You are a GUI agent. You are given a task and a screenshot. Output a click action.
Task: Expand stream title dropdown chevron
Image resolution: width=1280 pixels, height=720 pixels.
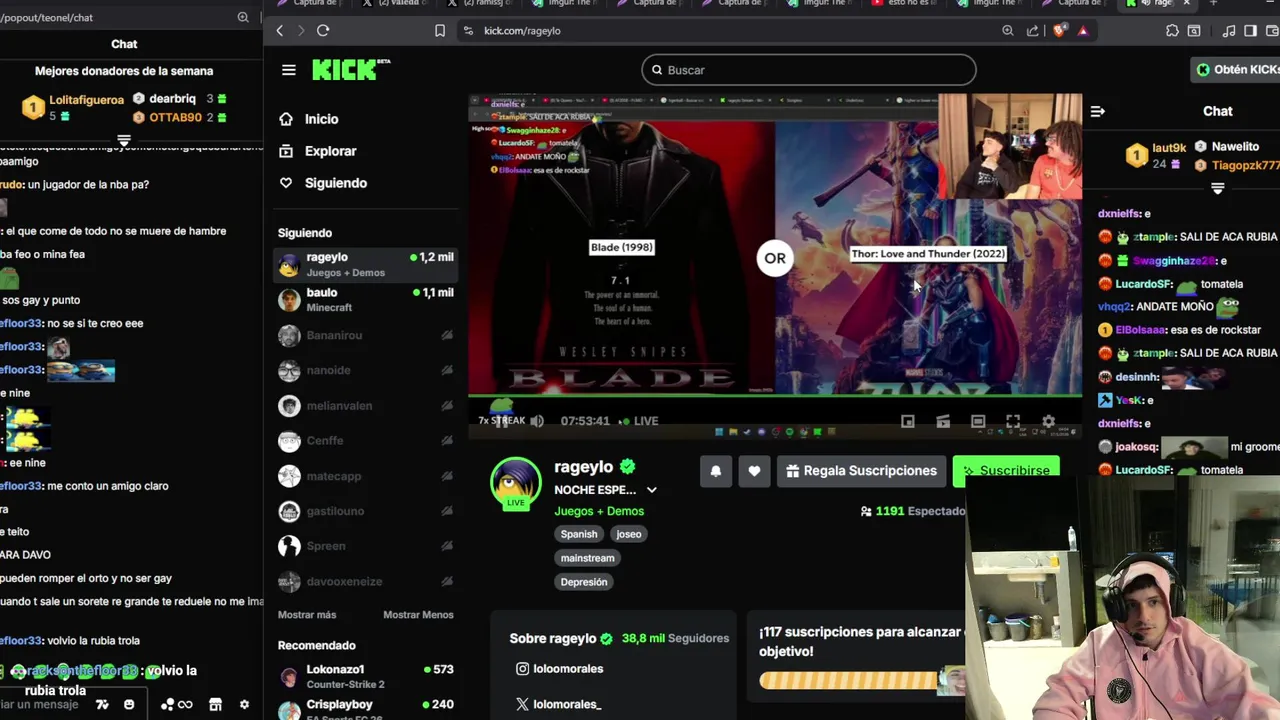point(652,490)
